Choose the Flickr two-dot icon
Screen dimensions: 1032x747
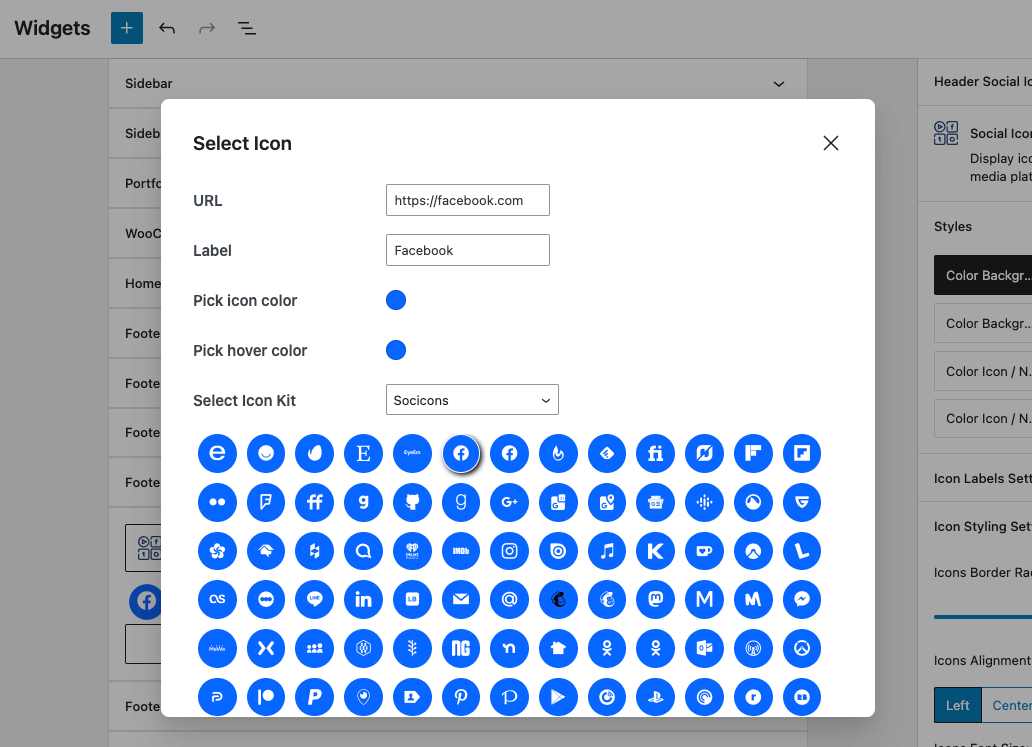217,502
